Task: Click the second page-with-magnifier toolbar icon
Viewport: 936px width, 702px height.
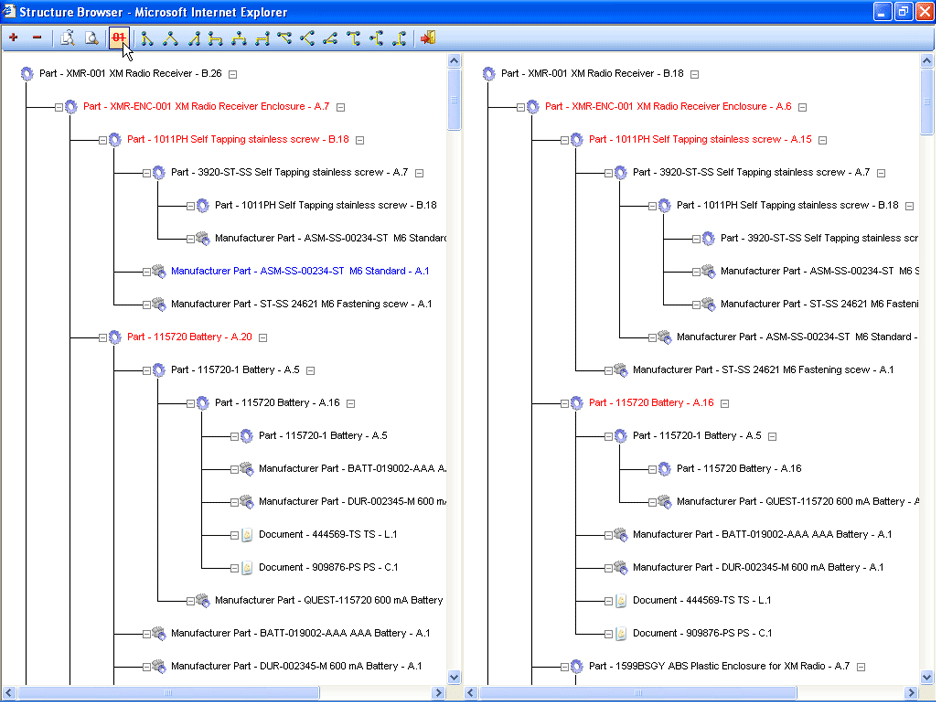Action: click(x=91, y=38)
